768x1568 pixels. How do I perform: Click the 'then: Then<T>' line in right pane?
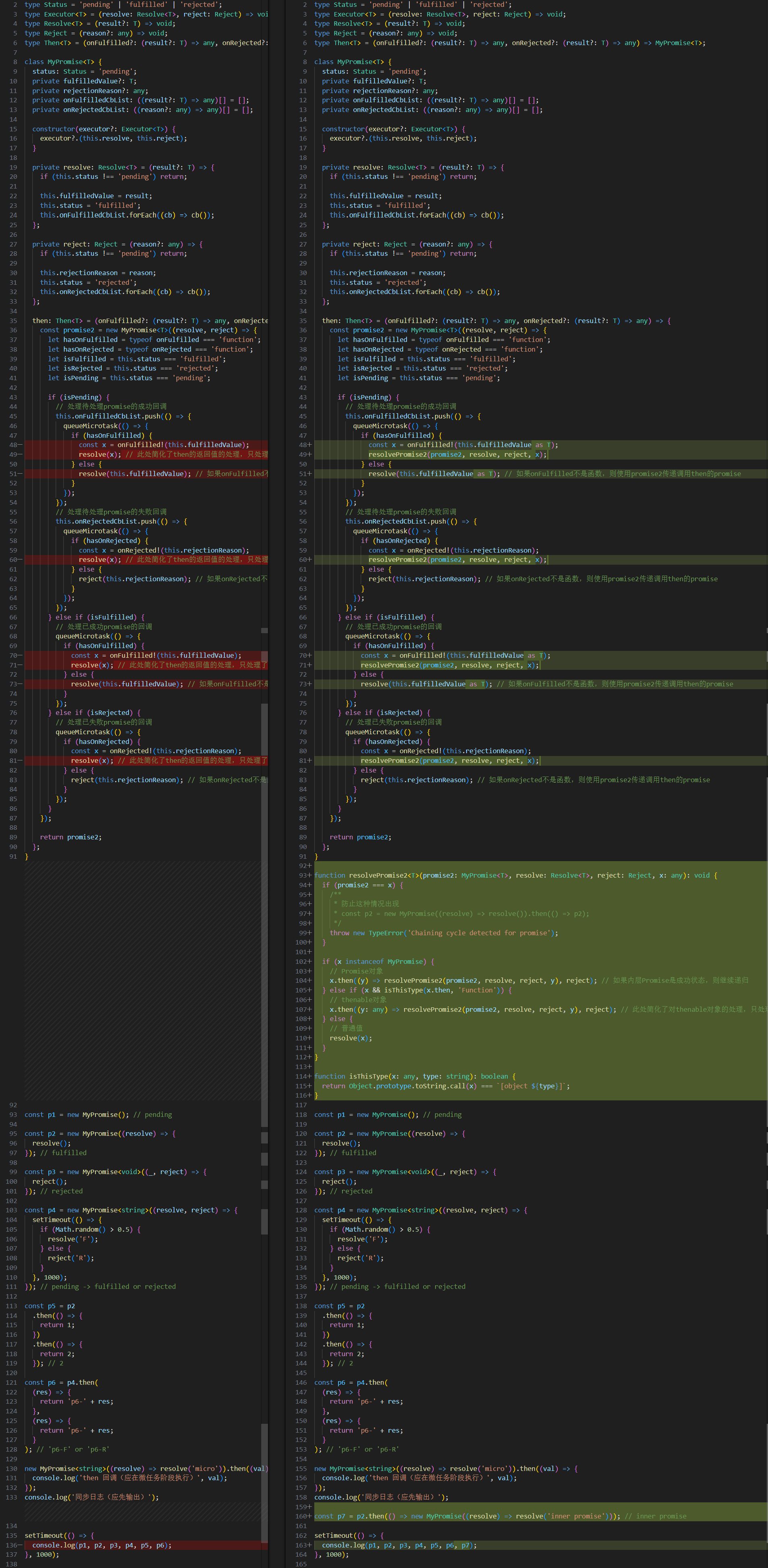point(496,320)
